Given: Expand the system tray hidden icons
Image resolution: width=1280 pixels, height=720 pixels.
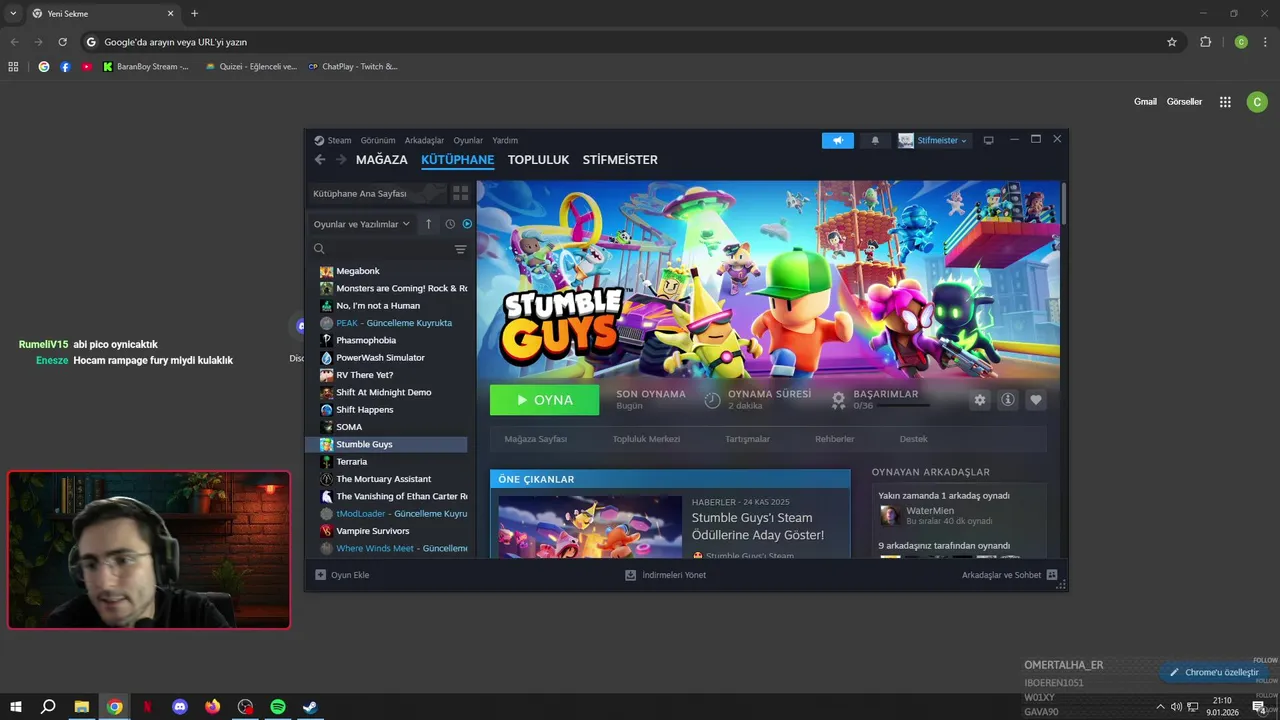Looking at the screenshot, I should 1162,707.
